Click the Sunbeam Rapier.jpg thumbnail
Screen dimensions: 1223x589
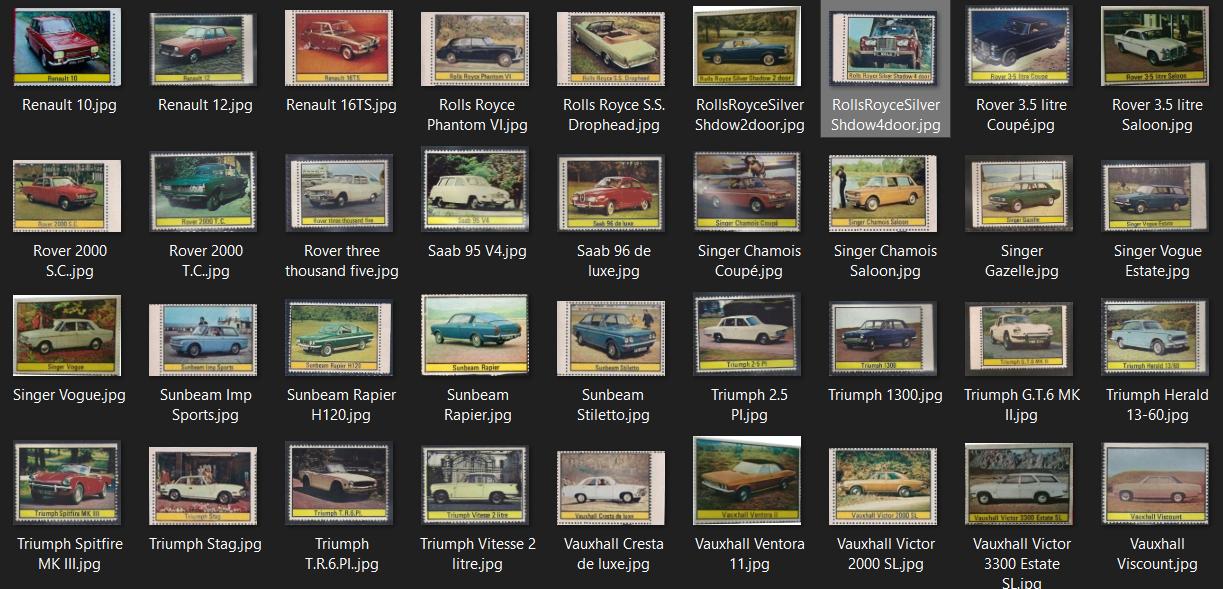(x=475, y=335)
